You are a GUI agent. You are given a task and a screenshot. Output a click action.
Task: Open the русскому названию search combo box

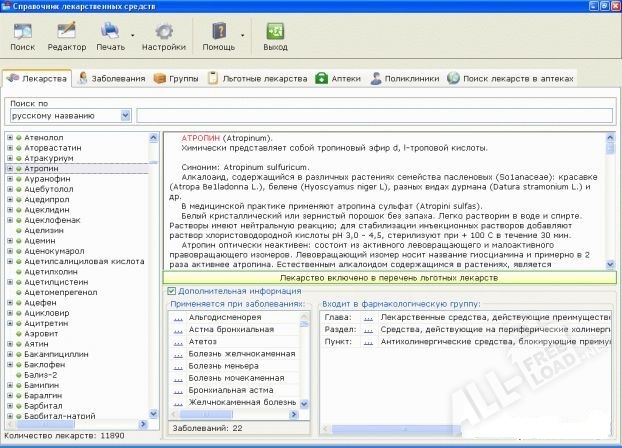[70, 115]
